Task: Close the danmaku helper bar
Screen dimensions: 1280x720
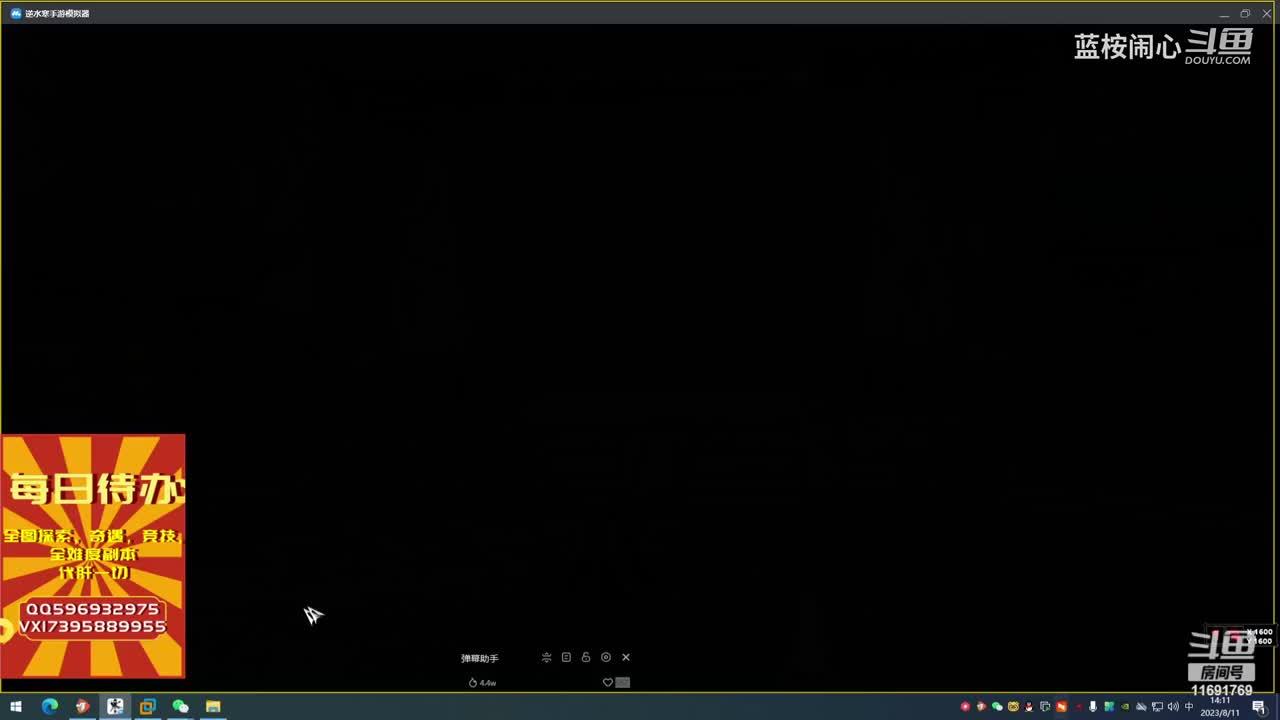Action: point(626,657)
